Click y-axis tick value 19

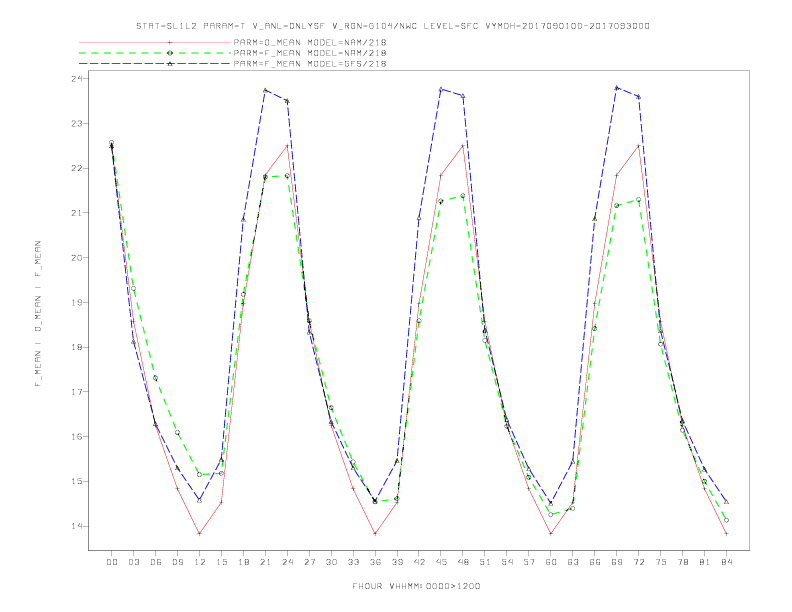click(77, 302)
